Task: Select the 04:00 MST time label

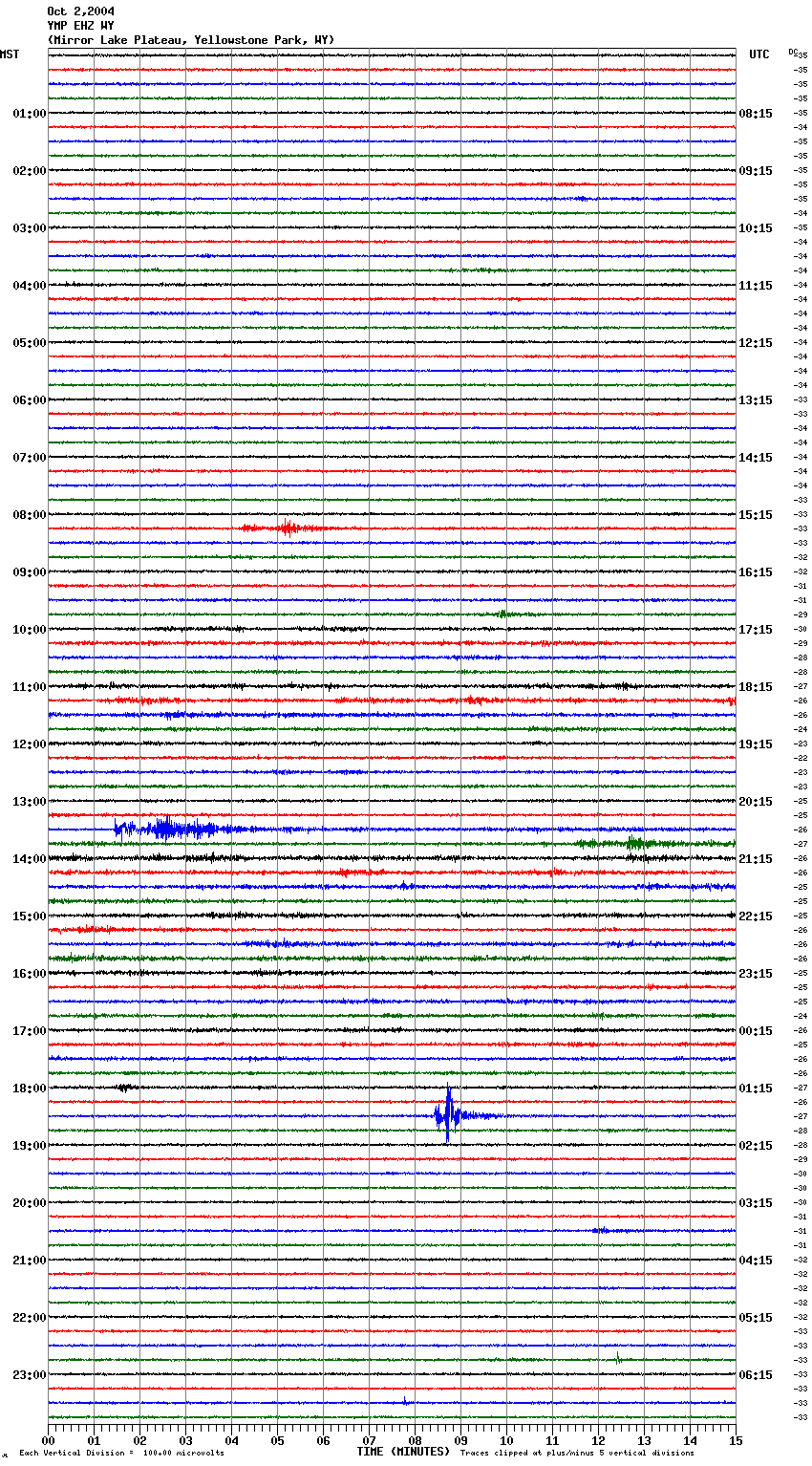Action: tap(29, 286)
